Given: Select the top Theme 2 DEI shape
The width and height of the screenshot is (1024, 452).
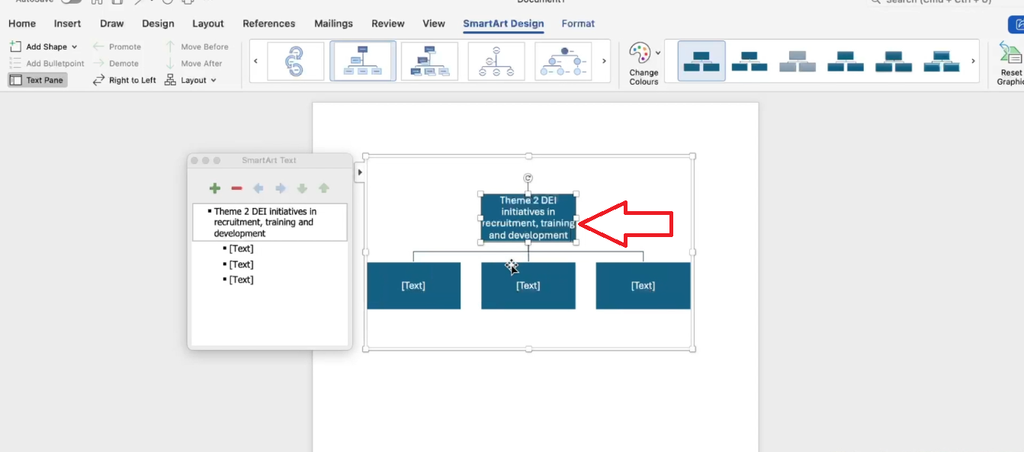Looking at the screenshot, I should tap(528, 218).
